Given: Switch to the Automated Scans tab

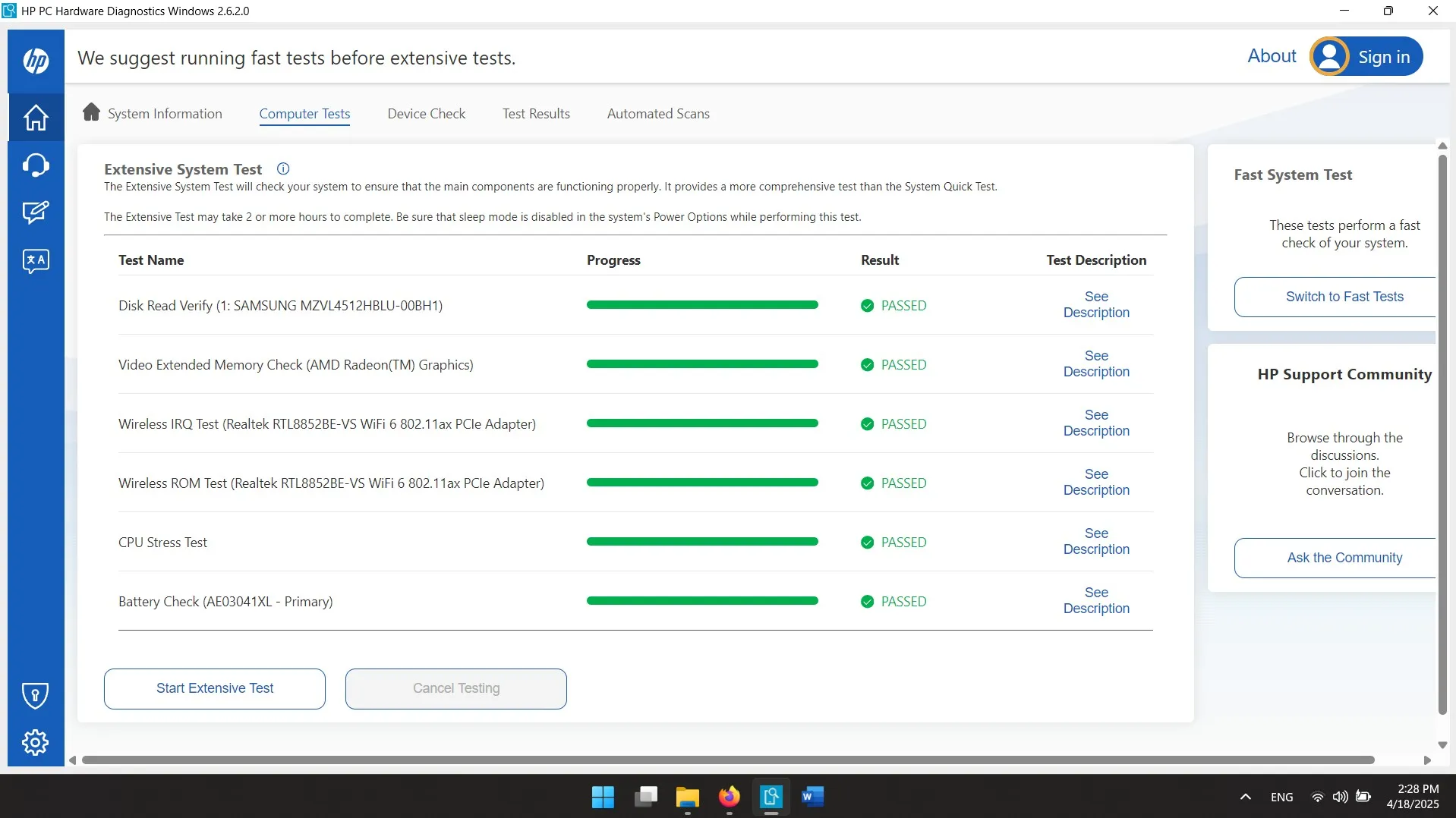Looking at the screenshot, I should pyautogui.click(x=658, y=114).
